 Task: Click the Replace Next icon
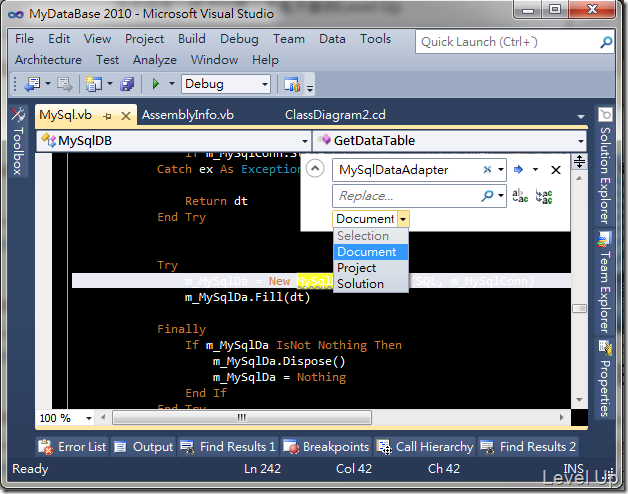tap(520, 196)
